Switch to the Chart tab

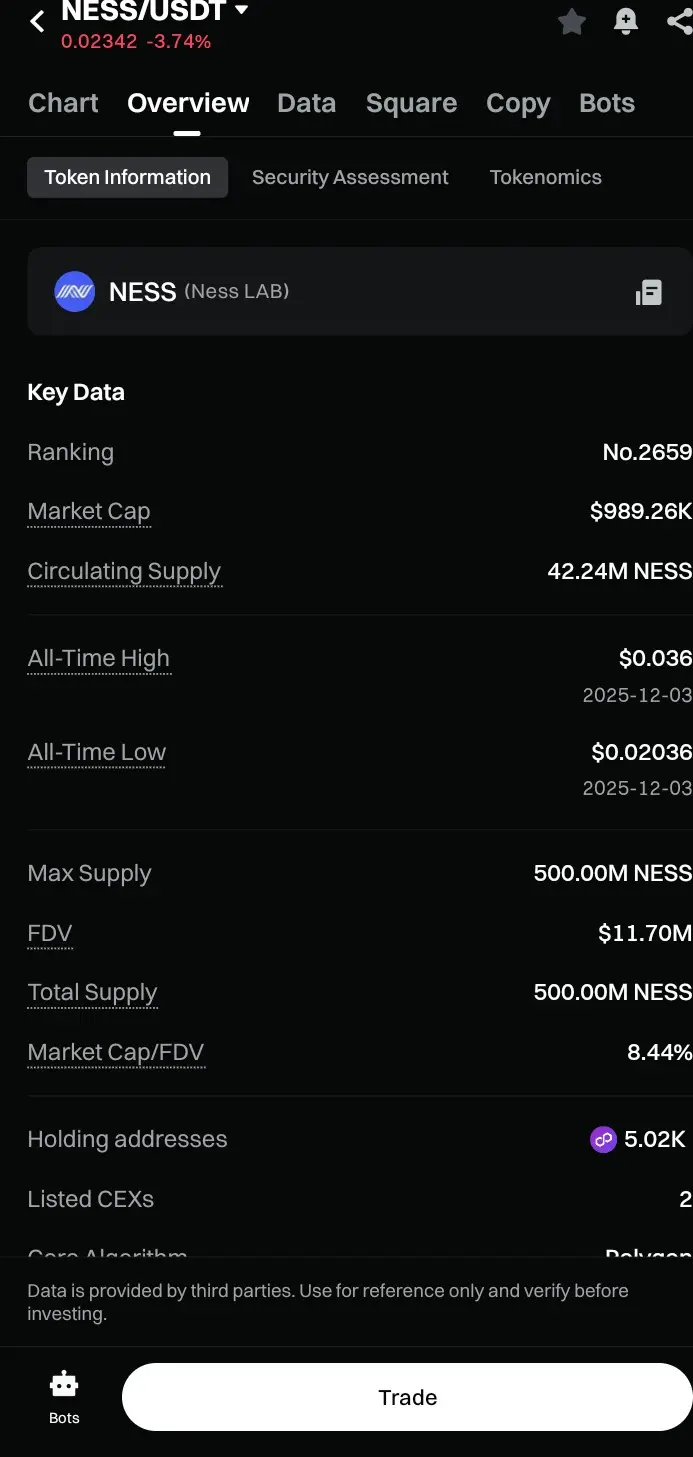click(x=63, y=103)
